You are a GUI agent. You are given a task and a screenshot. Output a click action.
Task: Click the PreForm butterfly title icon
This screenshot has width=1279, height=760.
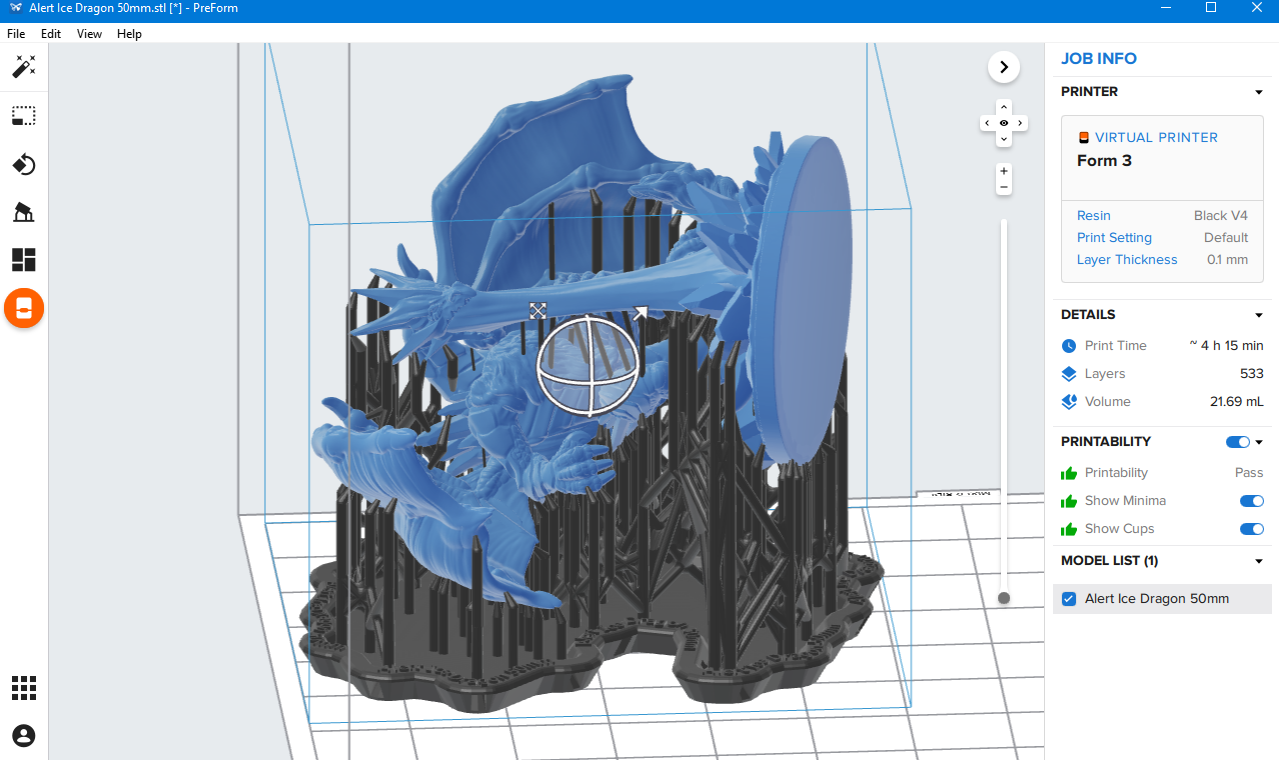click(15, 7)
